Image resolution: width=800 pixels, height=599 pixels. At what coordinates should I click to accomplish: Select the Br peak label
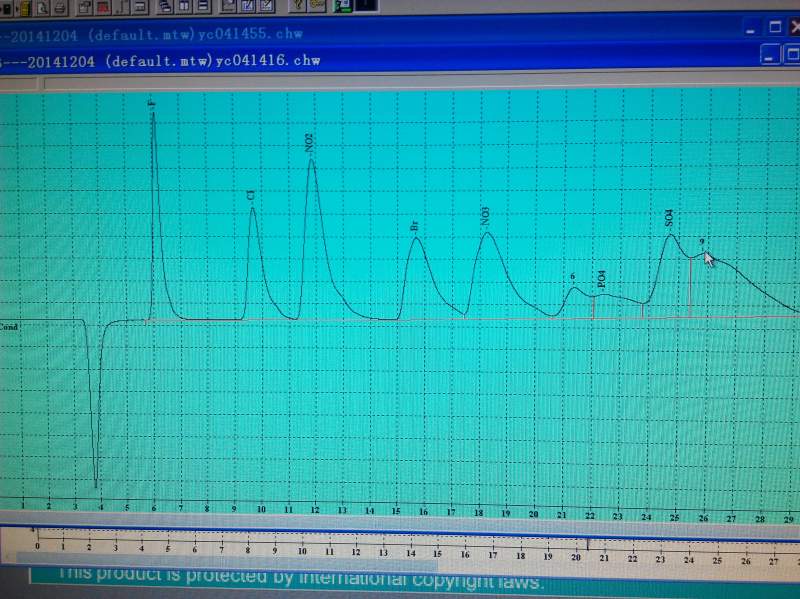click(x=414, y=226)
